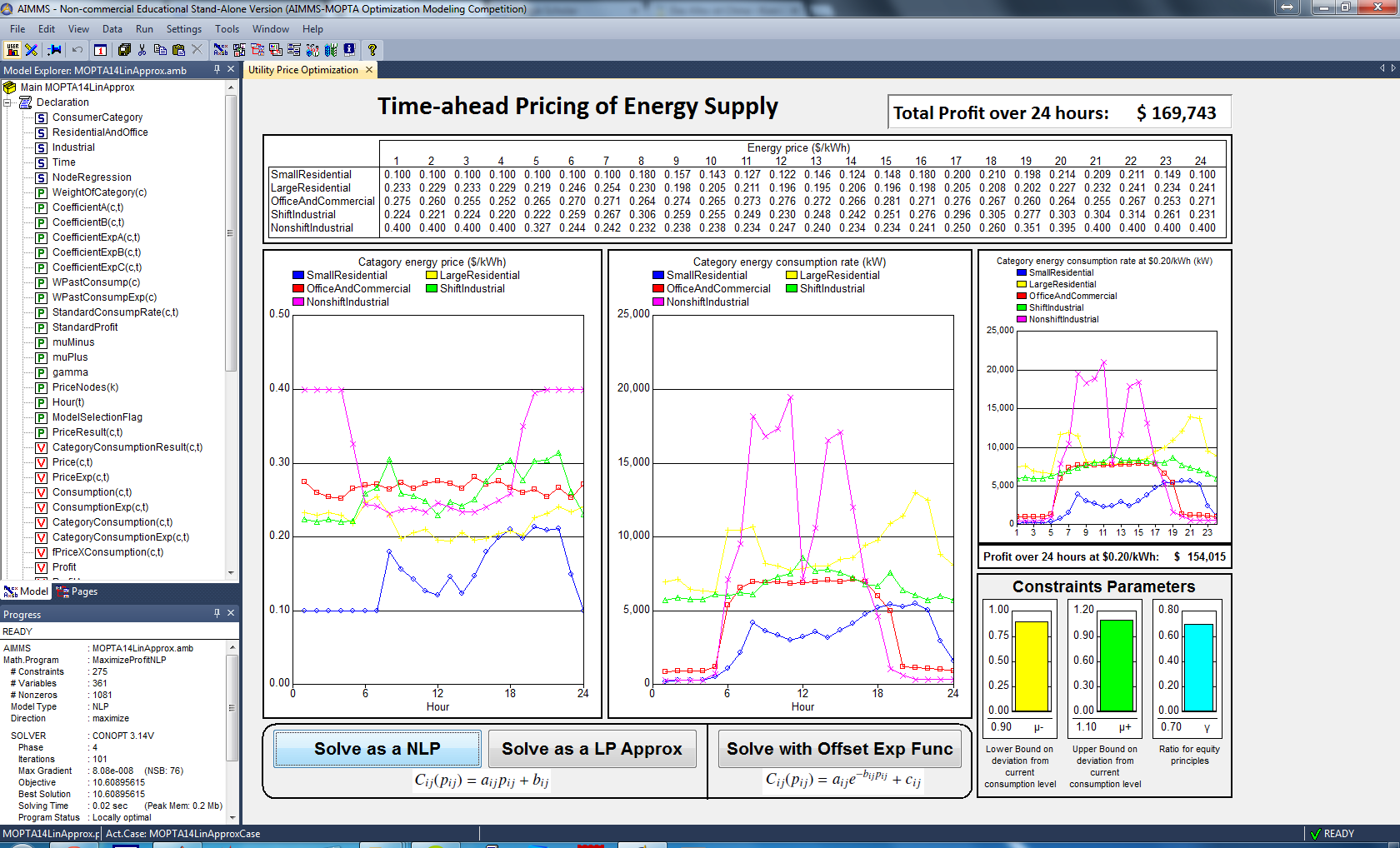This screenshot has height=848, width=1400.
Task: Click the Undo arrow icon
Action: [x=77, y=50]
